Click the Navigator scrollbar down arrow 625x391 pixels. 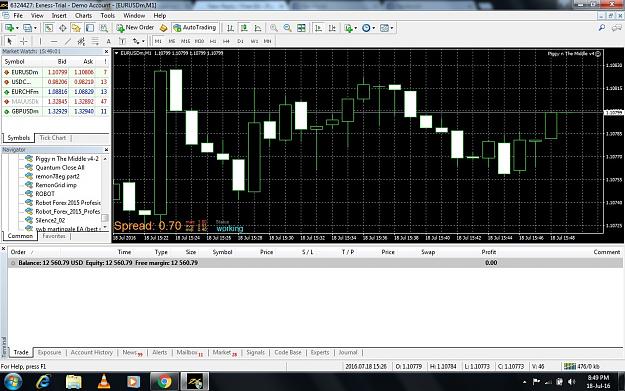pos(105,228)
